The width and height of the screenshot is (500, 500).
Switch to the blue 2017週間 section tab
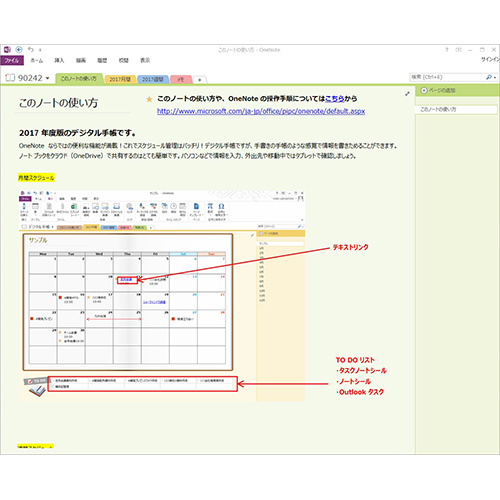pyautogui.click(x=153, y=79)
